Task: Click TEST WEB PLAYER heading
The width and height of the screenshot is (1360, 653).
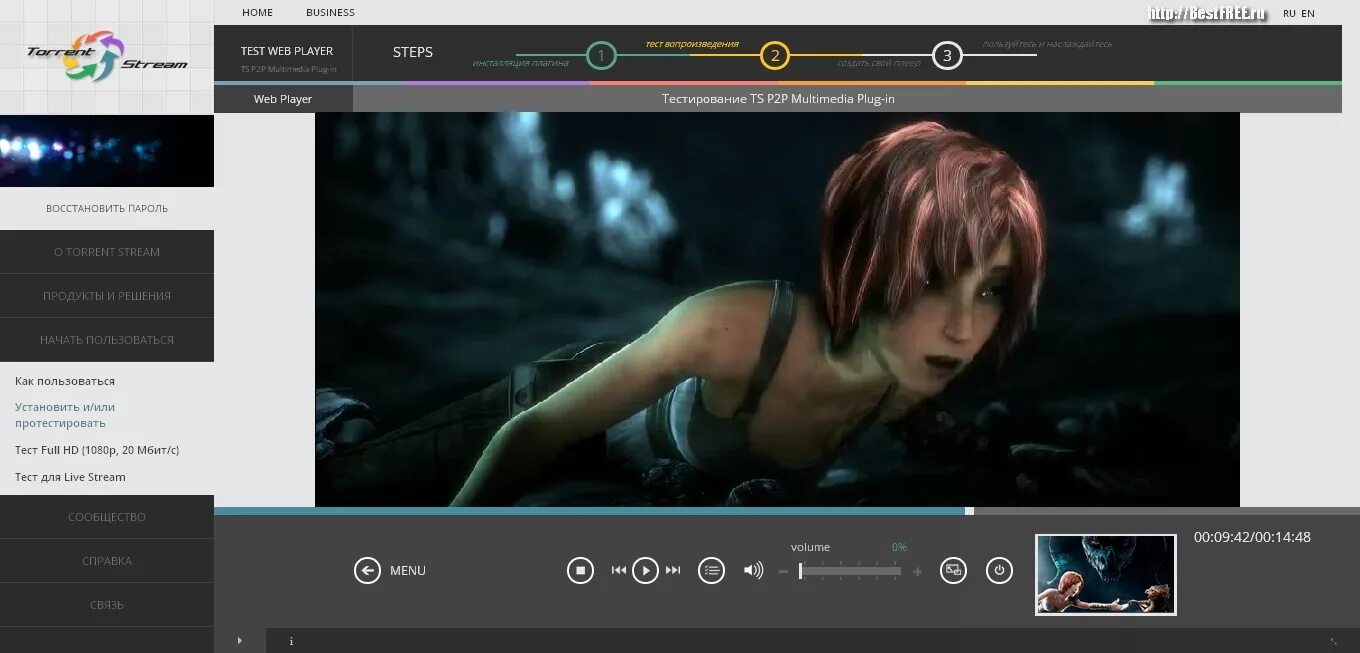Action: tap(287, 51)
